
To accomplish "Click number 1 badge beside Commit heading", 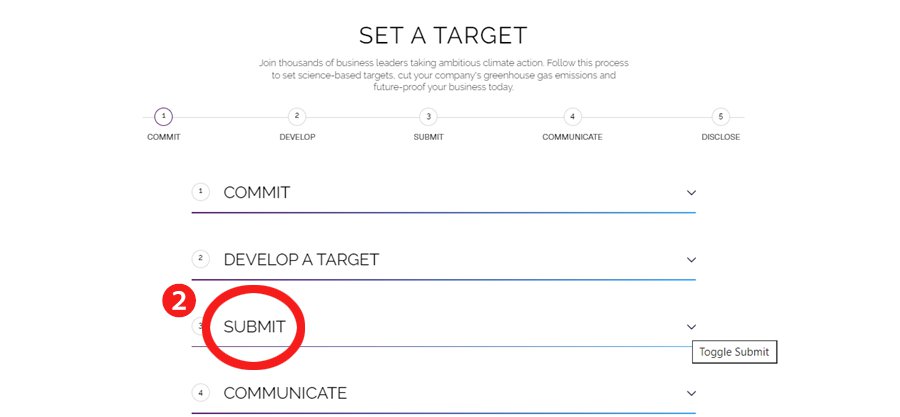I will point(201,191).
